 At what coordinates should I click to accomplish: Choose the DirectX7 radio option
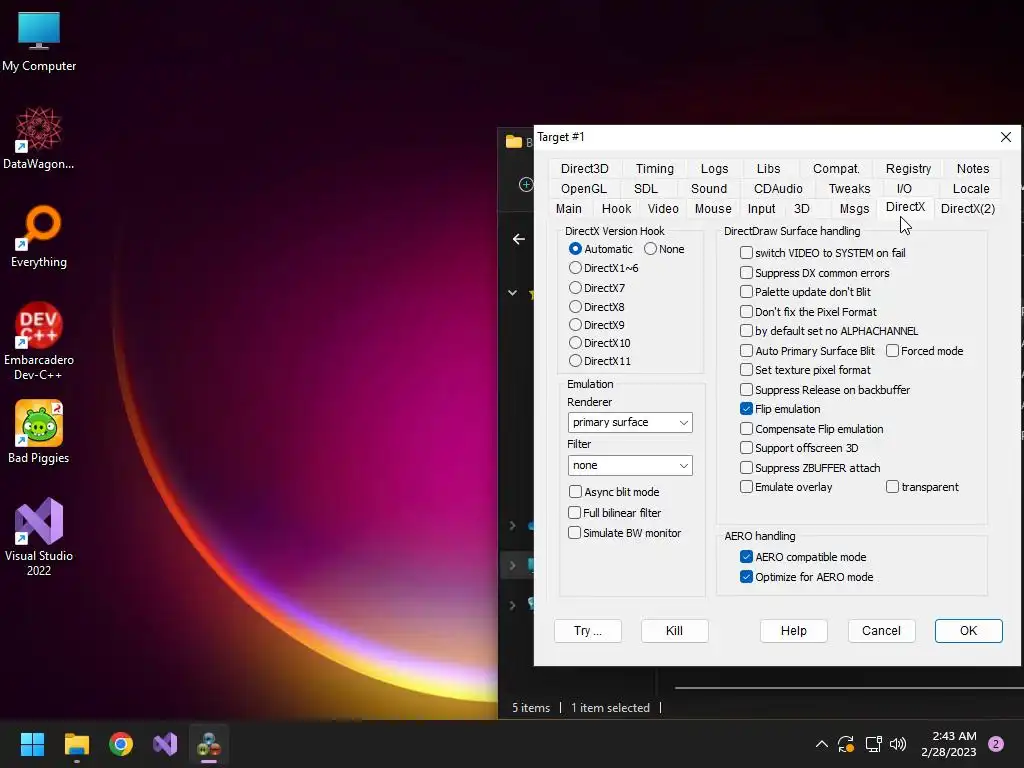[597, 287]
